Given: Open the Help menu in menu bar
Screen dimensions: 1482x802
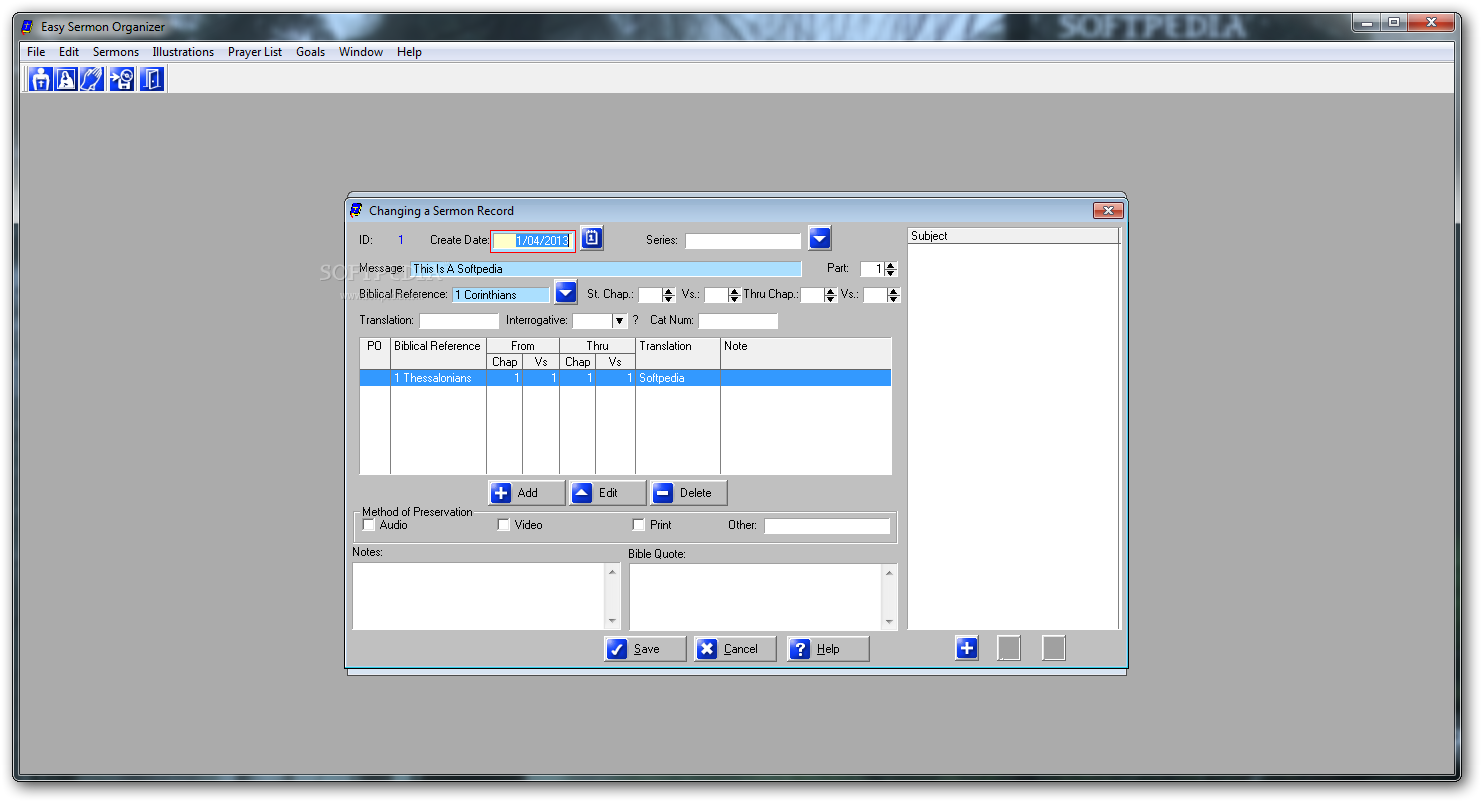Looking at the screenshot, I should (x=409, y=52).
